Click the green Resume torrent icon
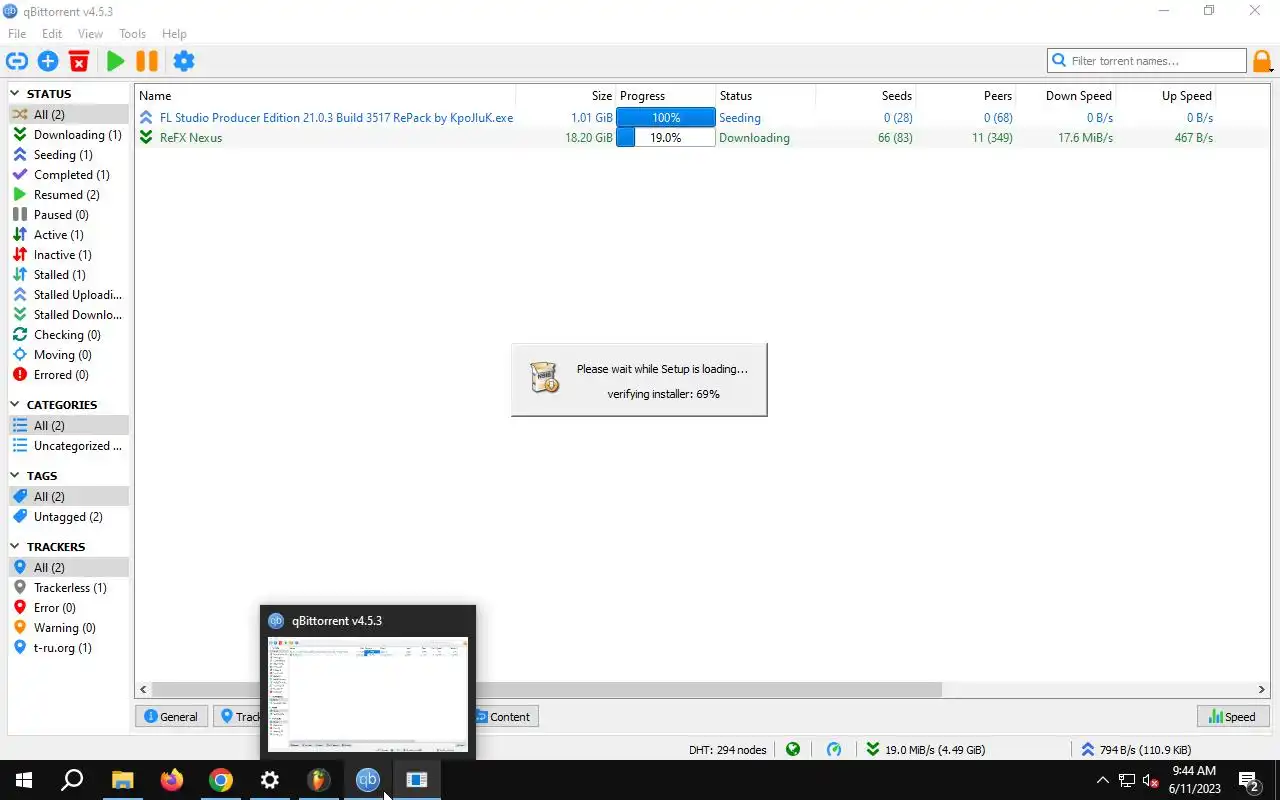Screen dimensions: 1280x800 [116, 61]
